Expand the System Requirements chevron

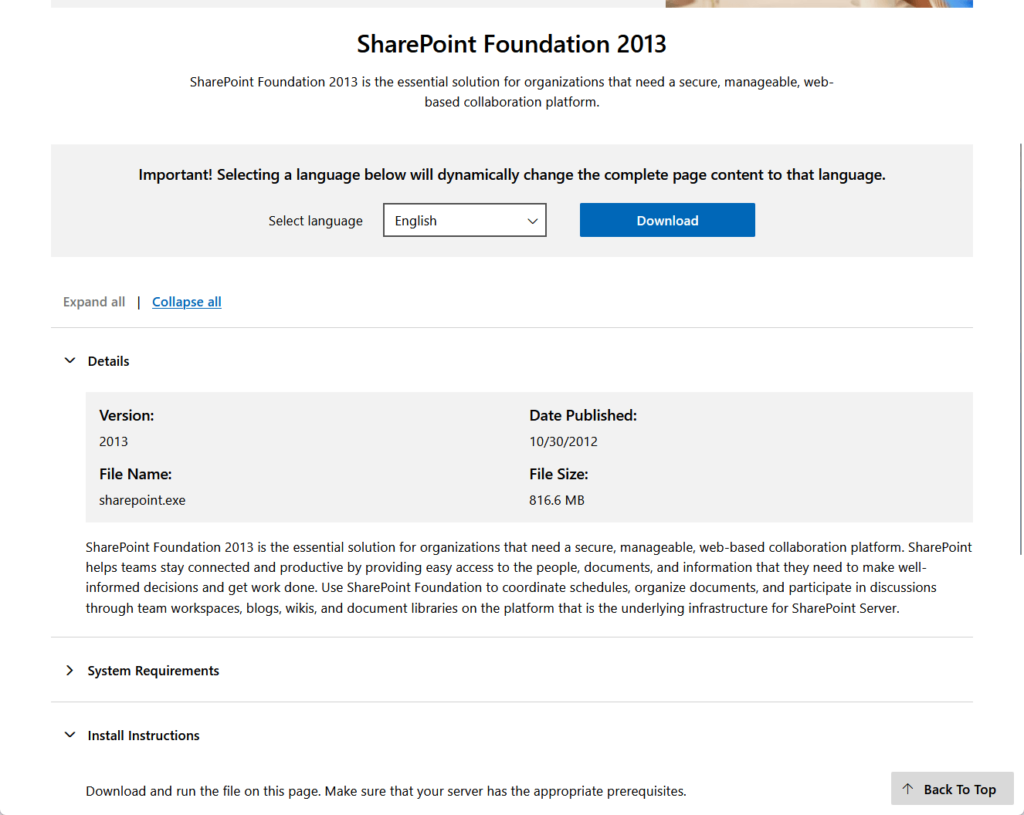pyautogui.click(x=70, y=671)
